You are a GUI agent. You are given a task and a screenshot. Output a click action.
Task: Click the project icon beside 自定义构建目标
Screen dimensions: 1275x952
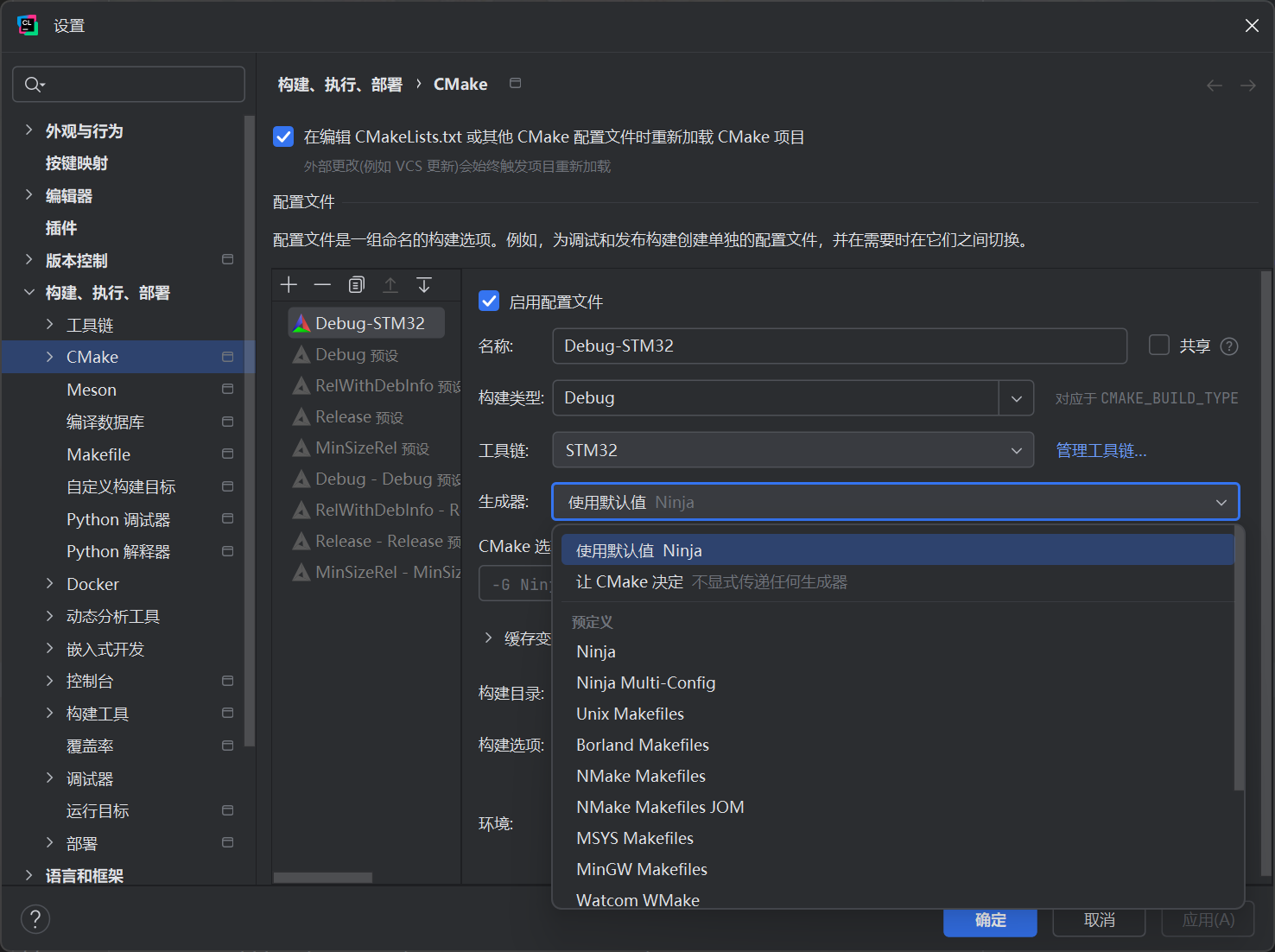pos(228,486)
